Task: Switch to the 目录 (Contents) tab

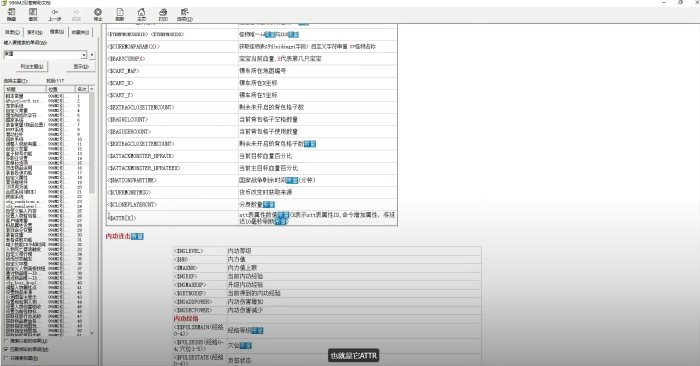Action: [x=12, y=32]
